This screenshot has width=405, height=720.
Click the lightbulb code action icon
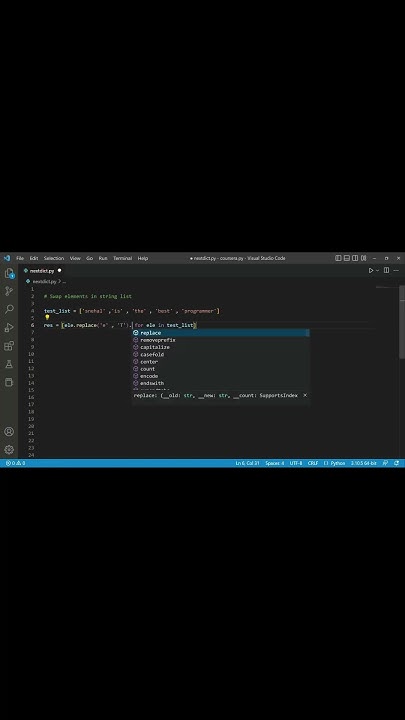47,318
